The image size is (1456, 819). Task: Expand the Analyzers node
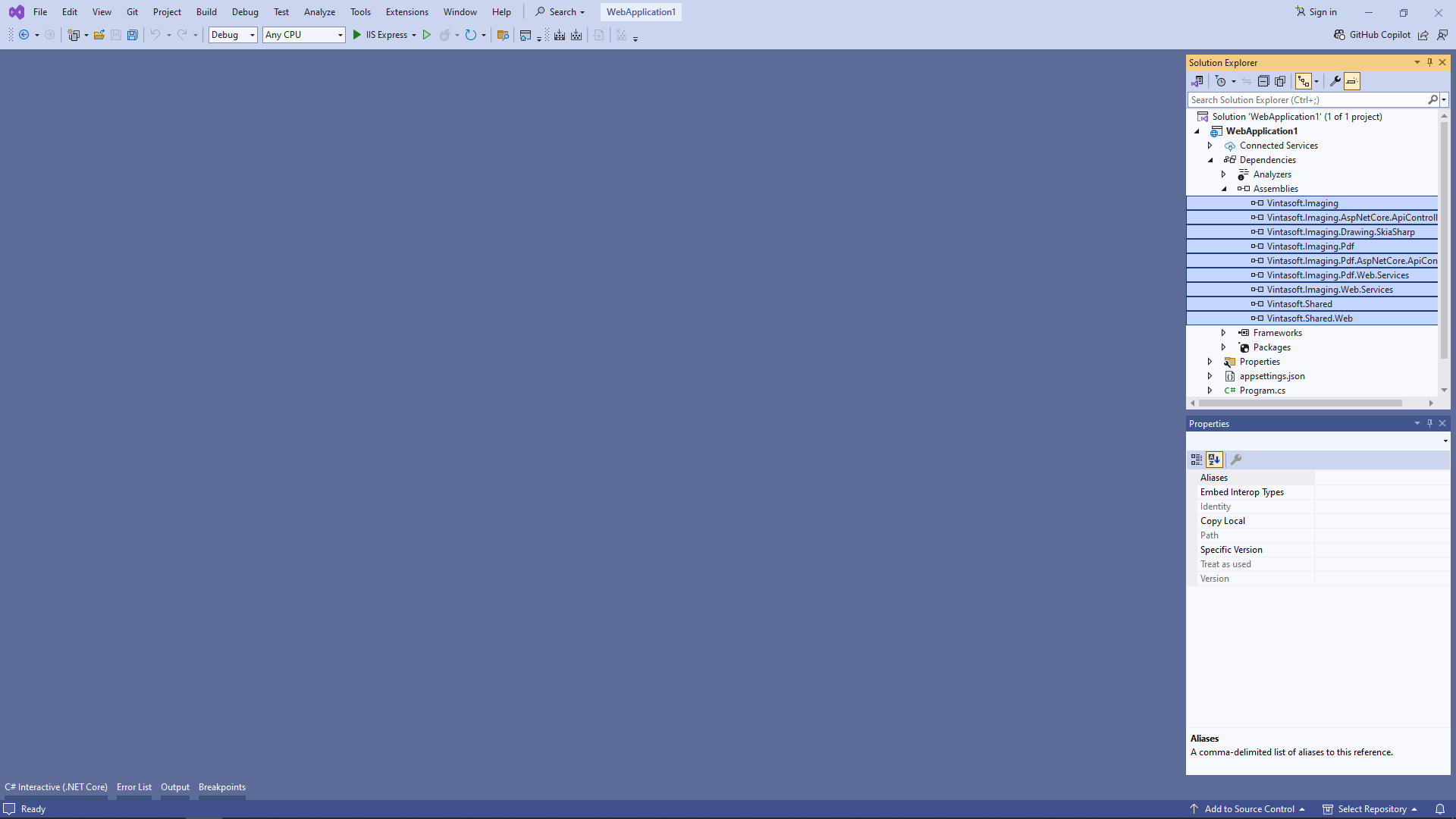tap(1224, 174)
